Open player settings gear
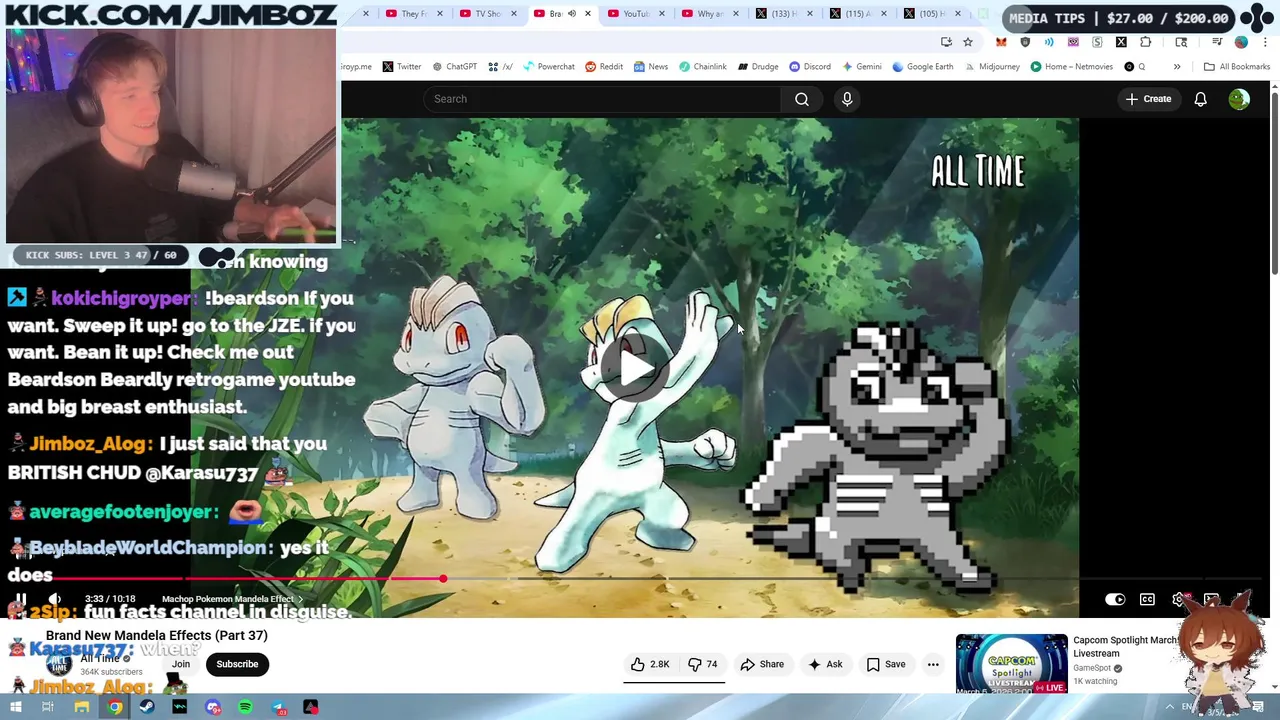1280x720 pixels. click(1179, 599)
